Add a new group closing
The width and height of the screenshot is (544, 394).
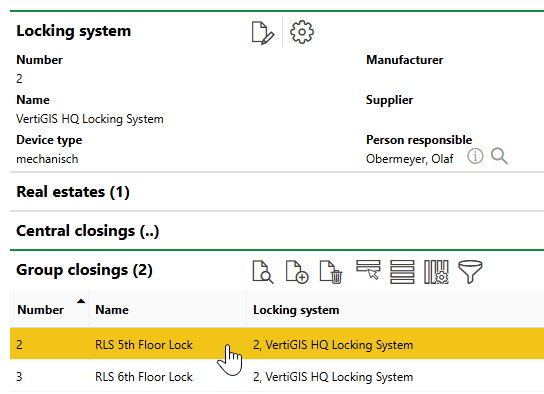click(297, 272)
